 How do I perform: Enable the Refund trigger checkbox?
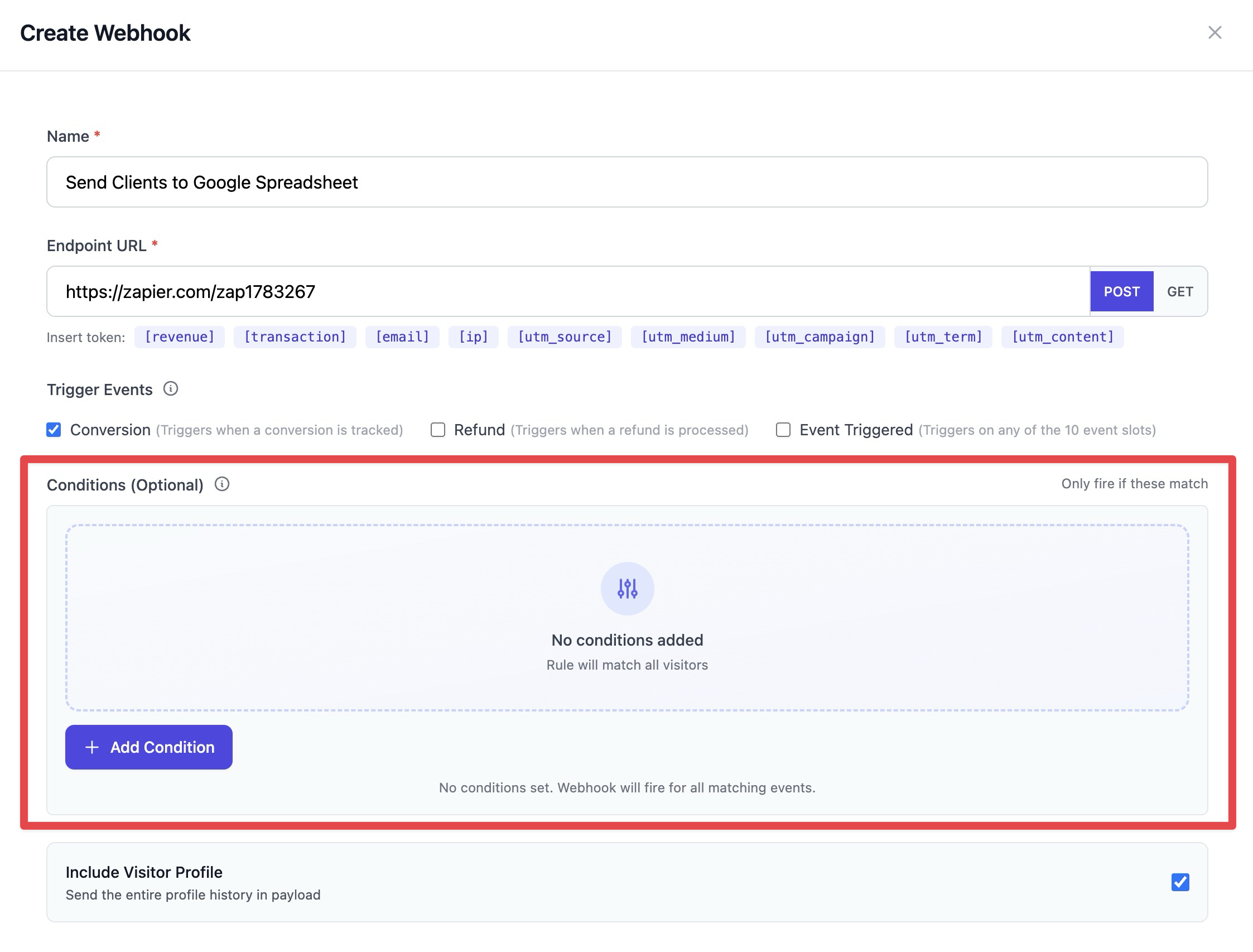click(x=438, y=430)
